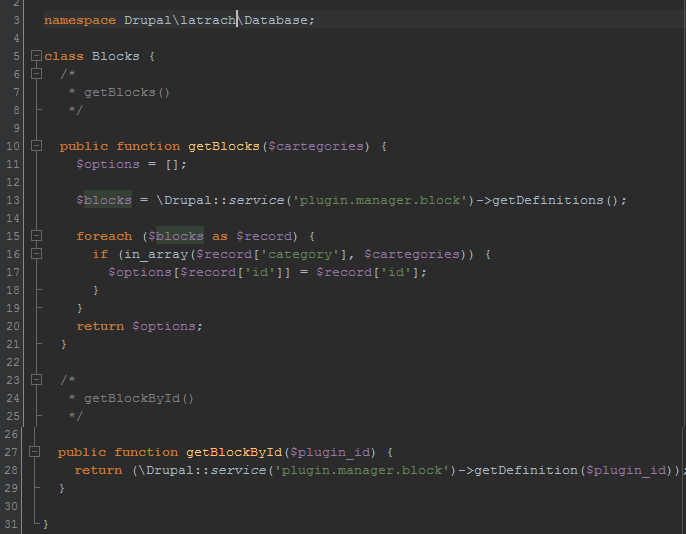This screenshot has width=686, height=534.
Task: Click the end-of-fold marker on line 8
Action: point(38,110)
